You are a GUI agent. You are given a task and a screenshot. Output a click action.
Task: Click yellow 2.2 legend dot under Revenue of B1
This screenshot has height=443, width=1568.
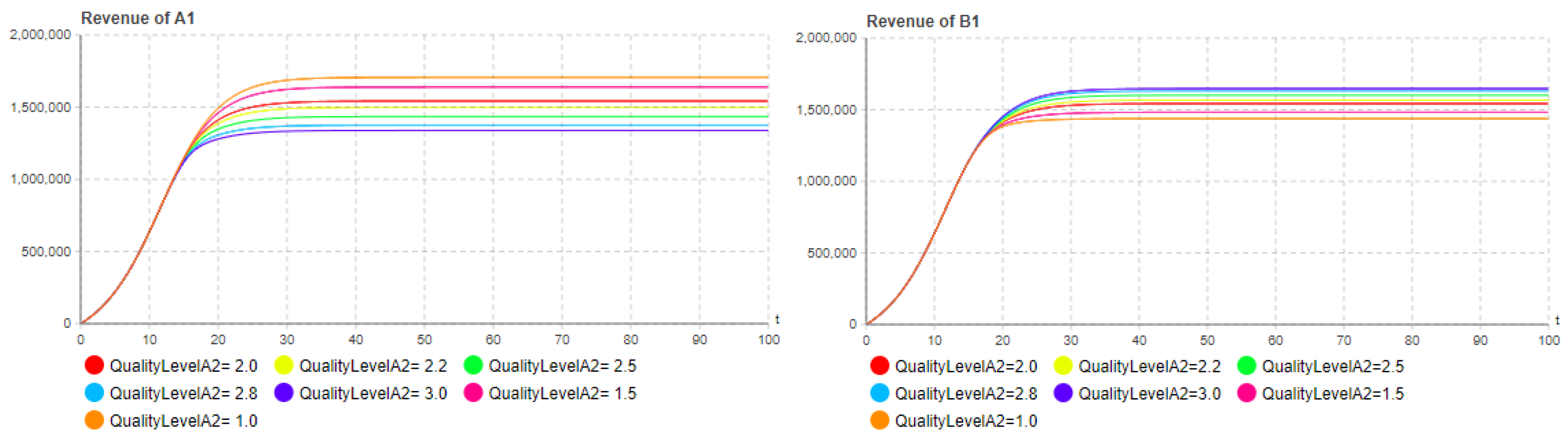(x=1063, y=366)
